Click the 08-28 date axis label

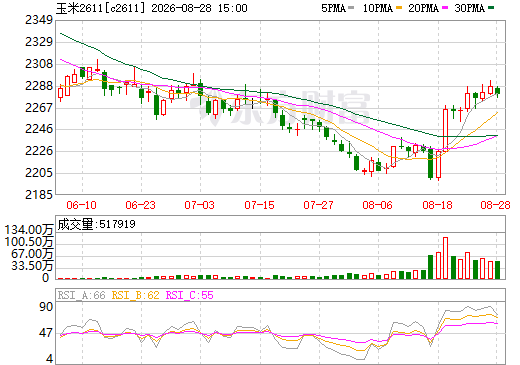coord(495,205)
